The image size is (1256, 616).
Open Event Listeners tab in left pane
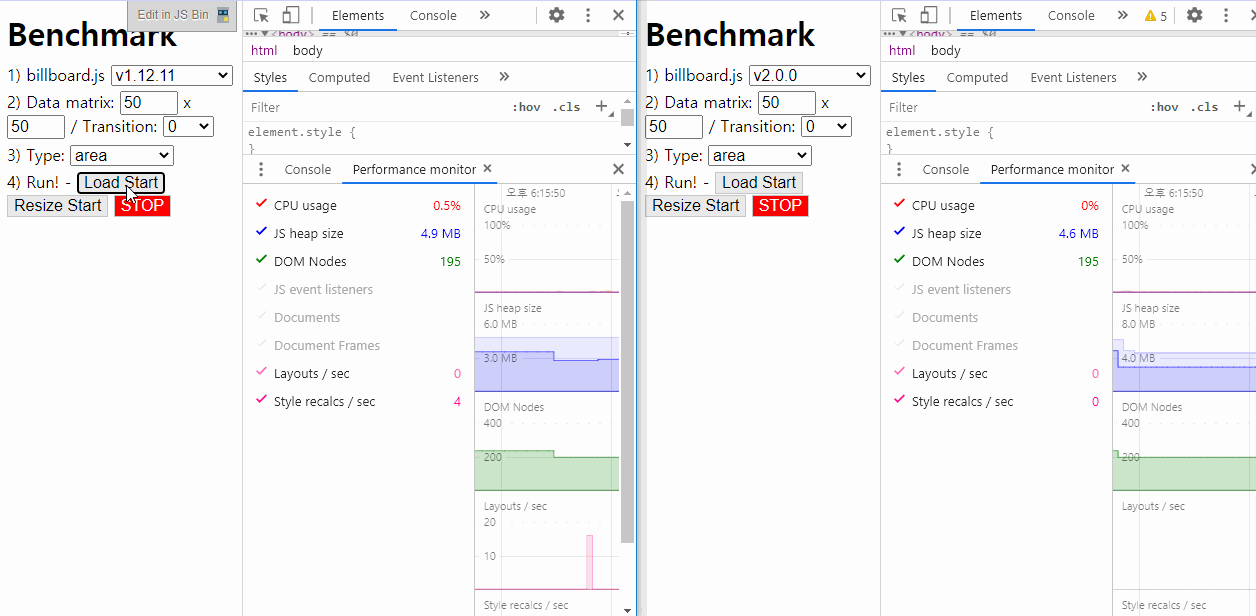click(435, 77)
